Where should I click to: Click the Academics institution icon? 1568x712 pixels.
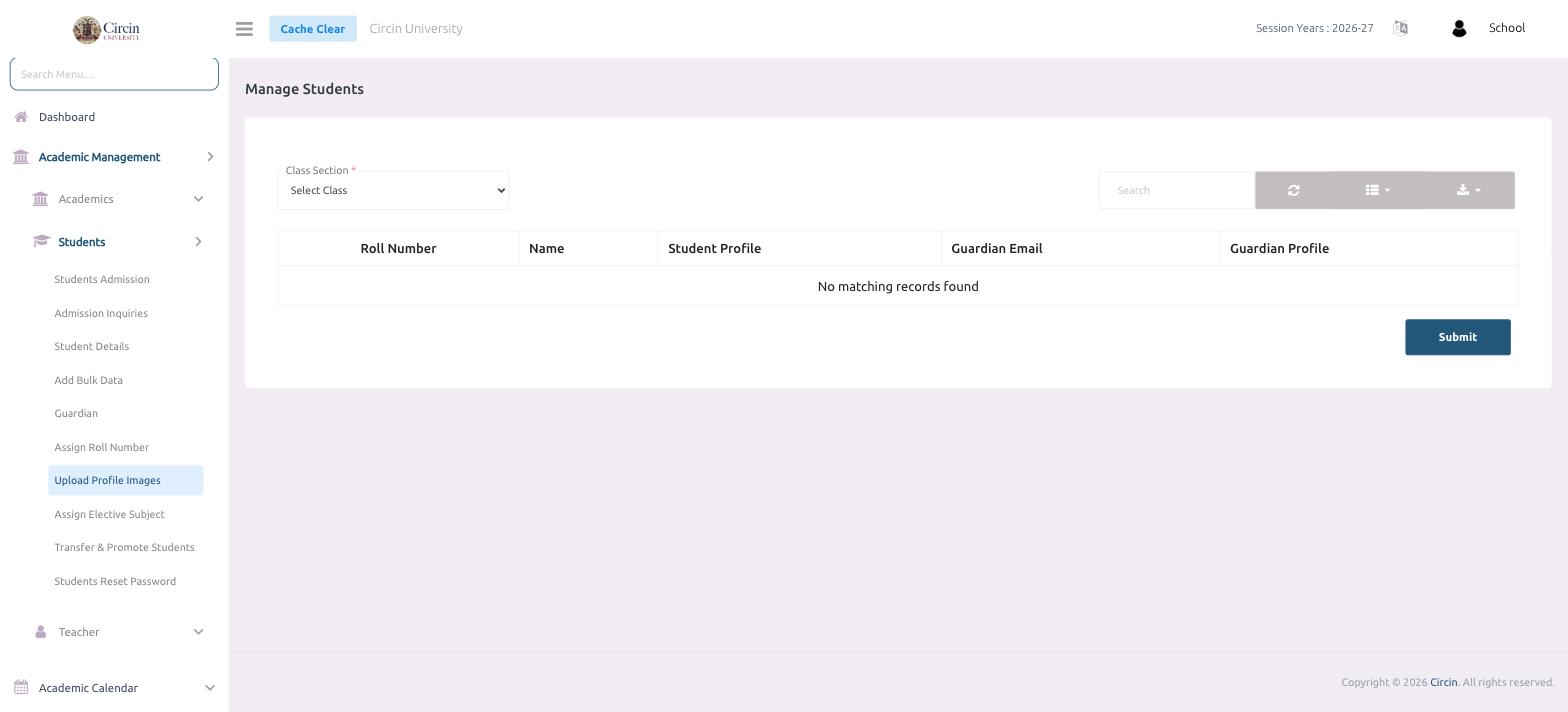[40, 199]
